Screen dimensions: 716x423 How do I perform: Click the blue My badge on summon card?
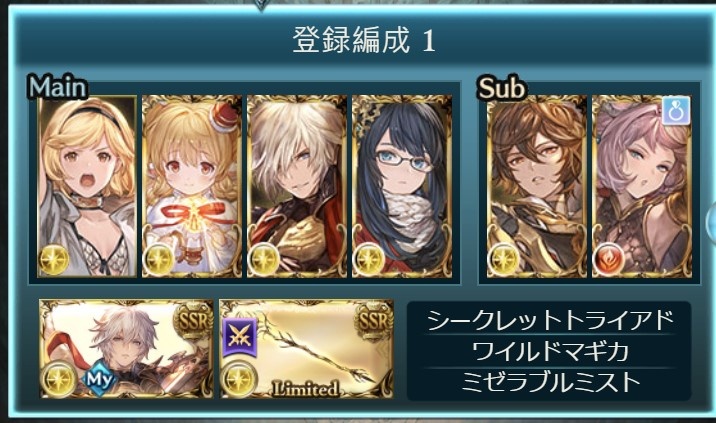pos(100,379)
